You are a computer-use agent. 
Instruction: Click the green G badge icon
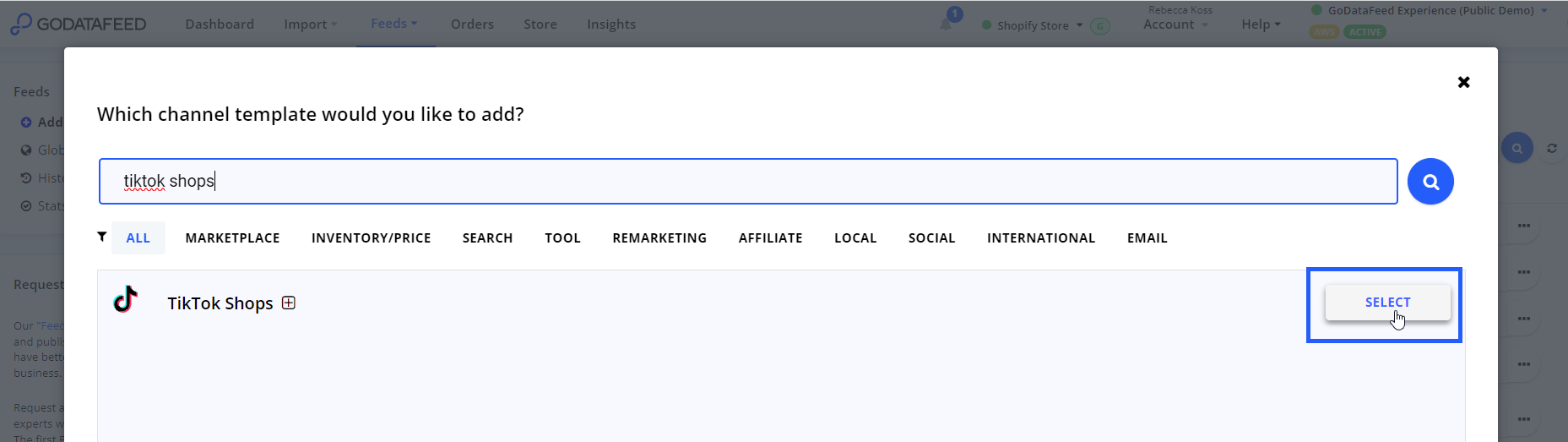pyautogui.click(x=1100, y=25)
